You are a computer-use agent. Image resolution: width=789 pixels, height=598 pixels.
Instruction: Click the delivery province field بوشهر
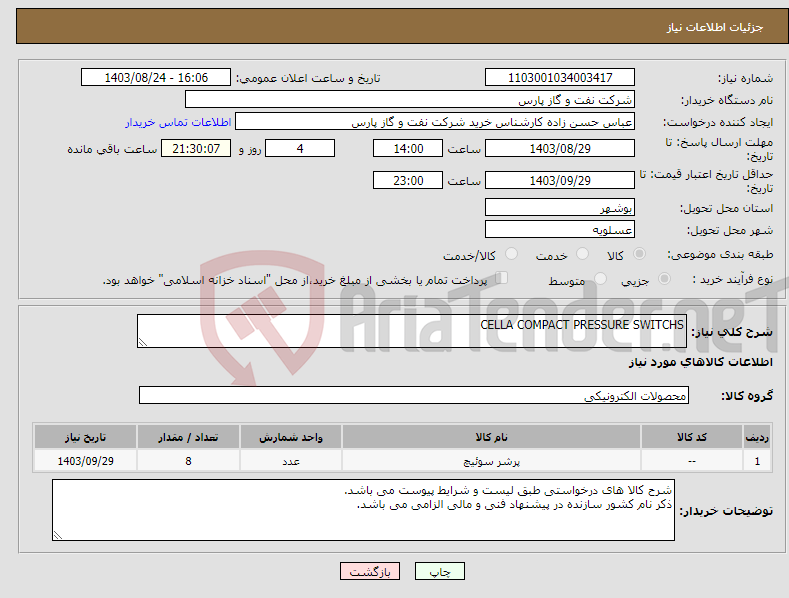coord(560,207)
